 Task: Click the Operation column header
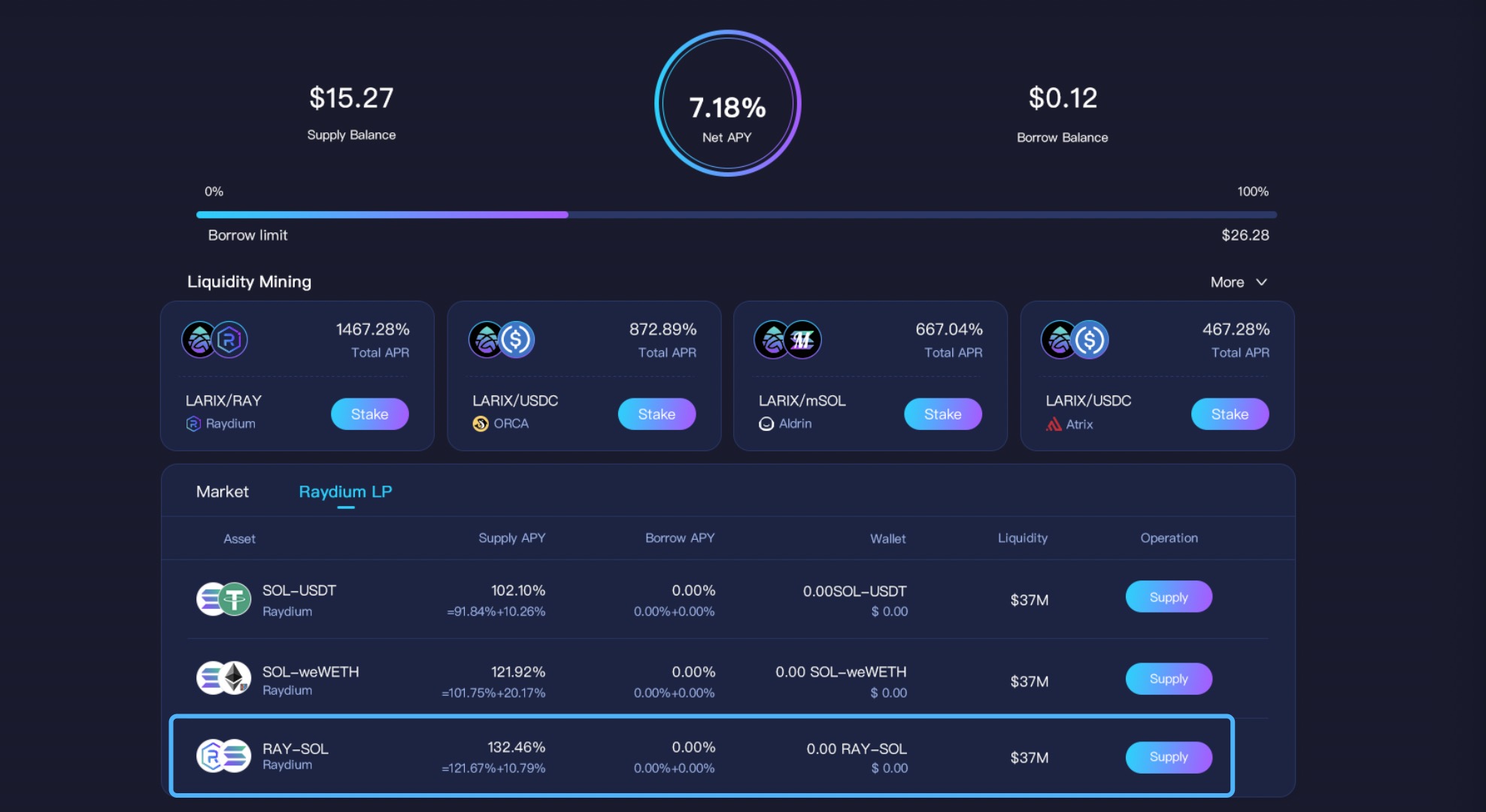pyautogui.click(x=1169, y=538)
